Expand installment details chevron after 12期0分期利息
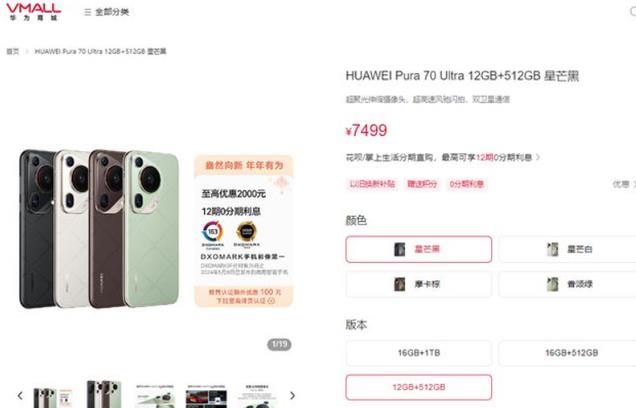 538,157
